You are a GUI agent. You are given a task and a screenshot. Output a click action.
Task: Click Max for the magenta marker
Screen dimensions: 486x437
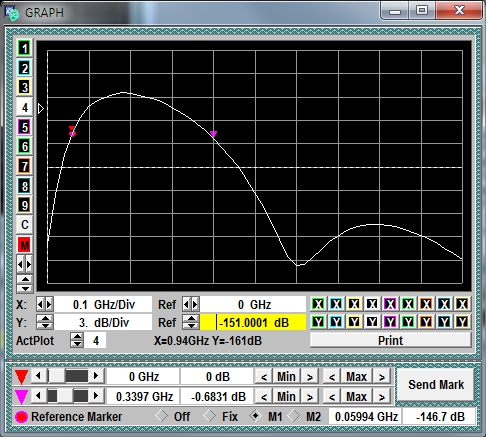pos(356,397)
